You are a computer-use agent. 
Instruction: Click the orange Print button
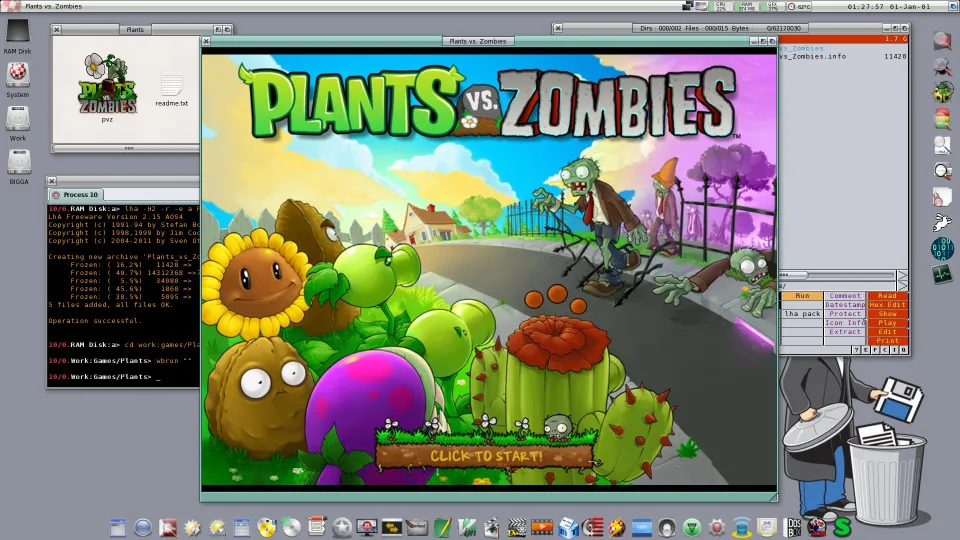[x=887, y=340]
